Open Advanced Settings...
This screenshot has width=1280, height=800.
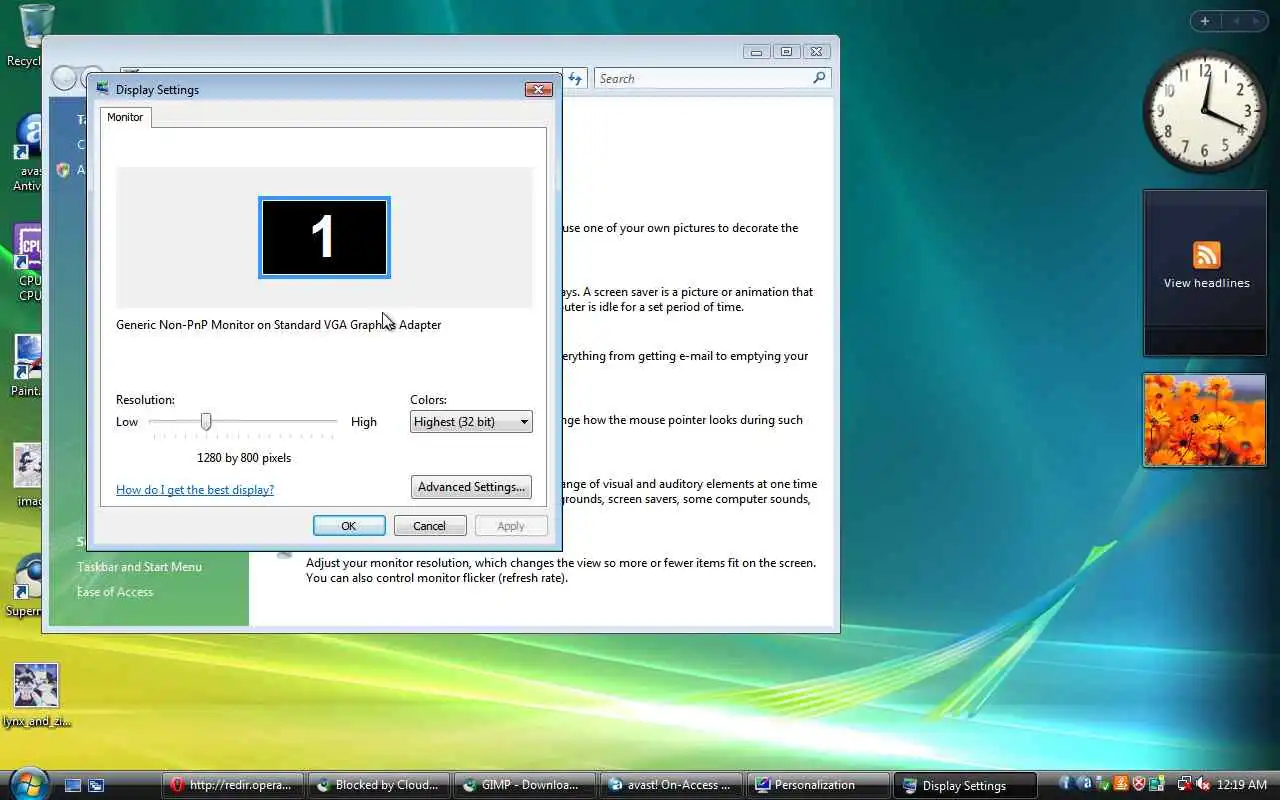[x=471, y=487]
